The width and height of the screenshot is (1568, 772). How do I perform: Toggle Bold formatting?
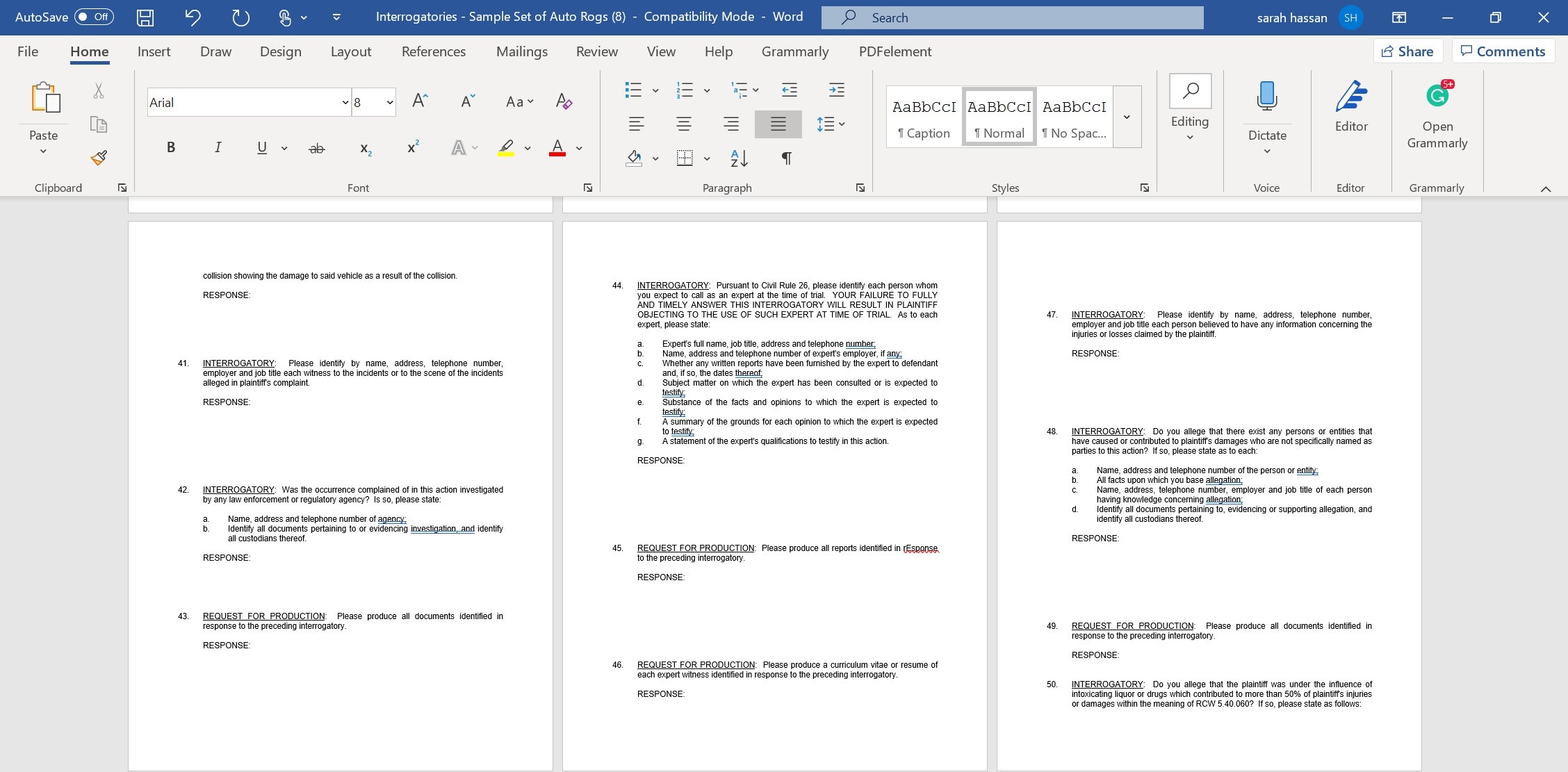point(170,147)
